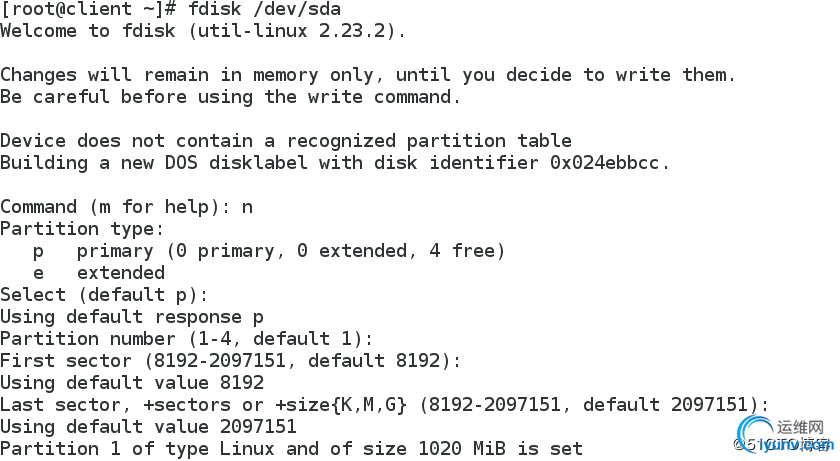
Task: Click the 'fdisk /dev/sda' command text
Action: pos(264,9)
